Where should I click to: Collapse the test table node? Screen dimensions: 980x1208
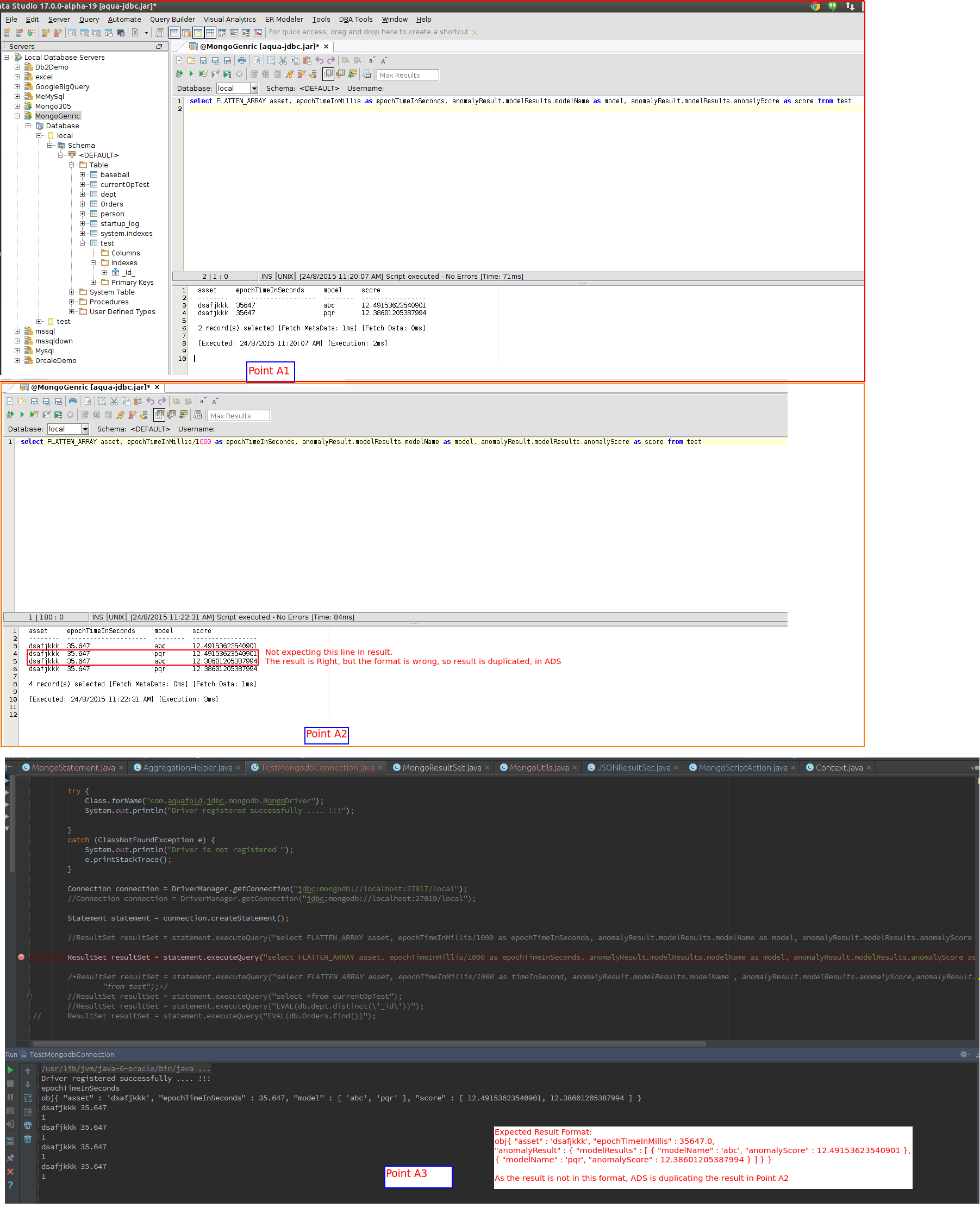pos(83,243)
